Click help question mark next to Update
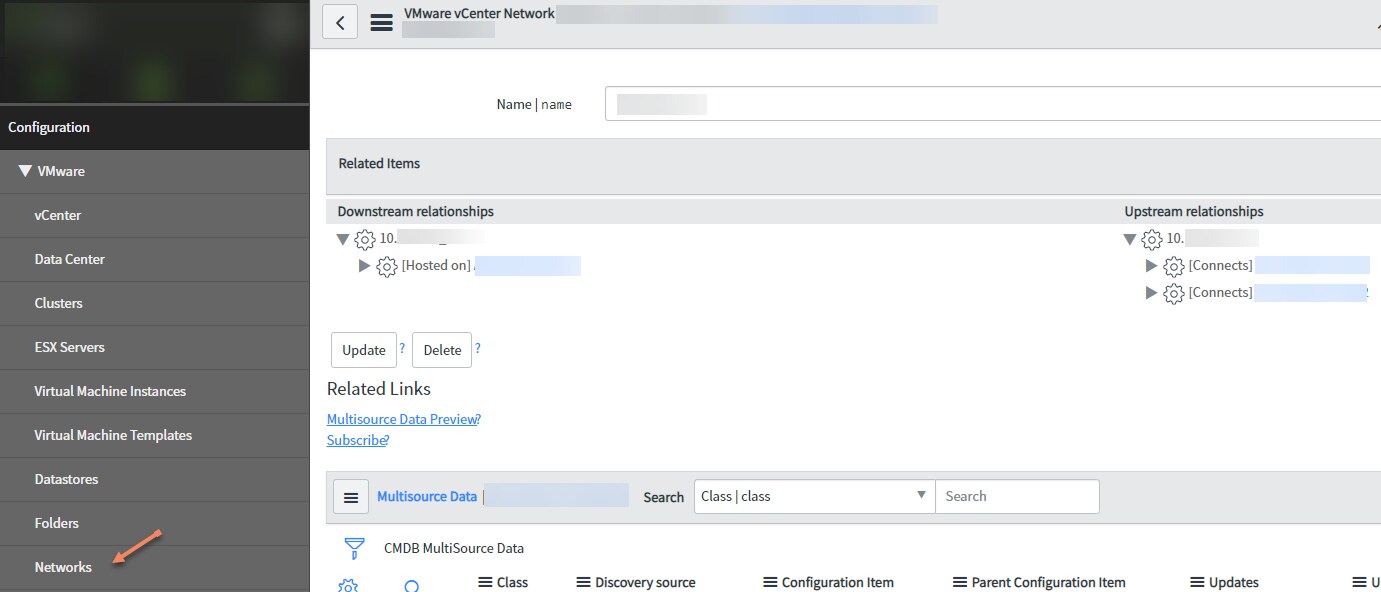The height and width of the screenshot is (592, 1381). [403, 348]
